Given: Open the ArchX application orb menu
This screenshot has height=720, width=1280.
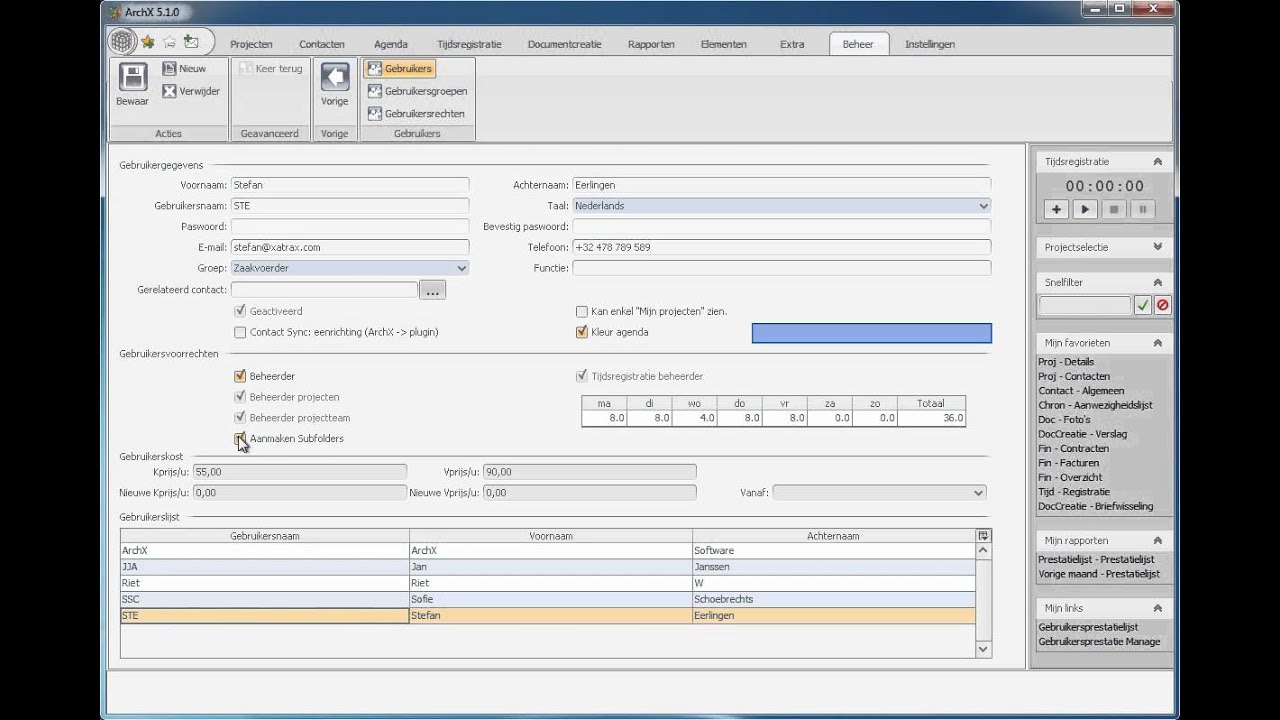Looking at the screenshot, I should click(x=122, y=42).
